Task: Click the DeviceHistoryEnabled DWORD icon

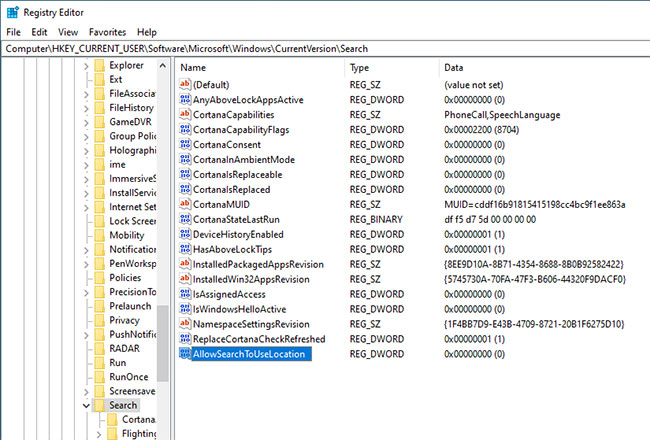Action: tap(185, 233)
